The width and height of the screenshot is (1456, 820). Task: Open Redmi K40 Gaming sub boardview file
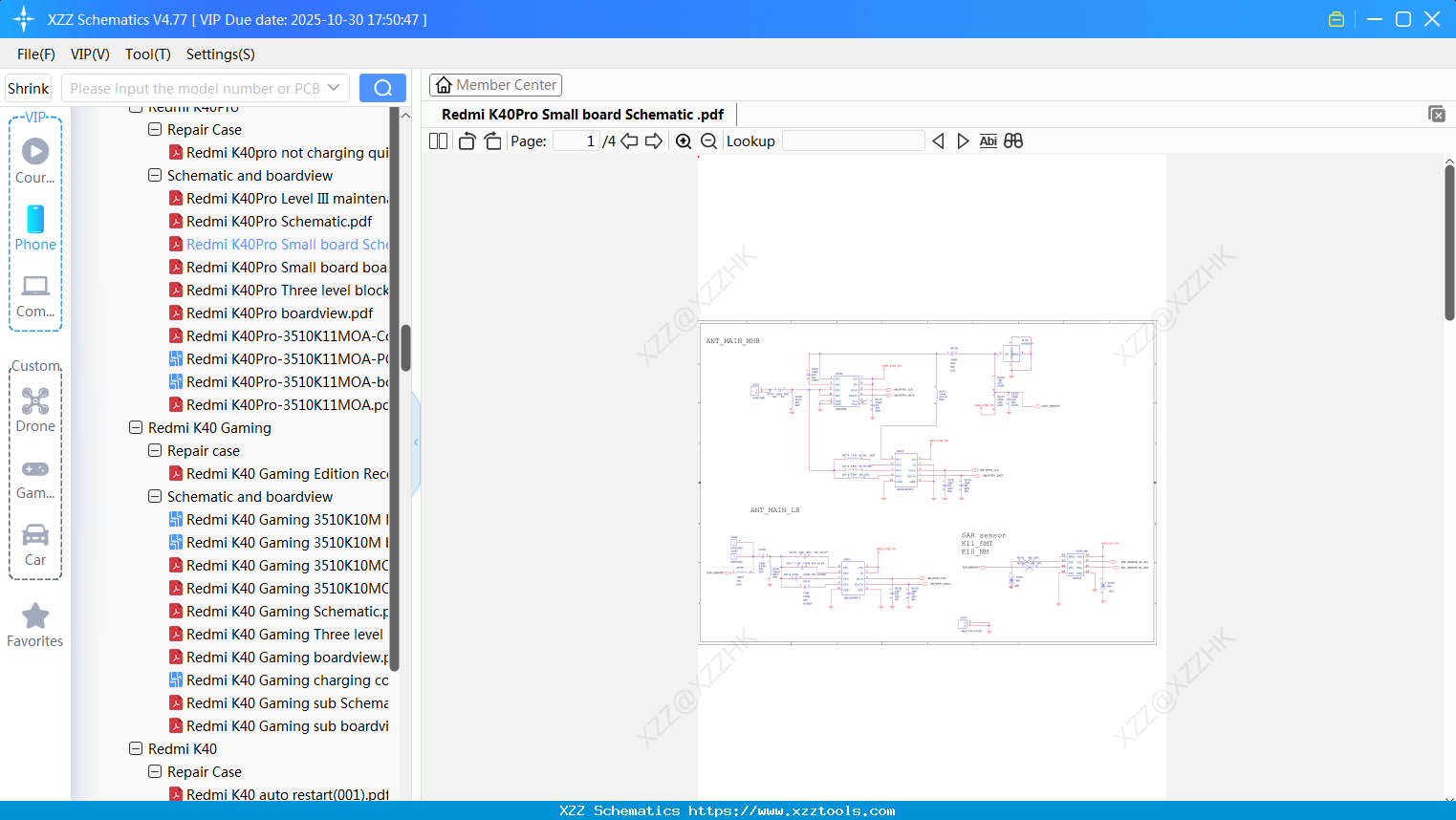(x=279, y=726)
